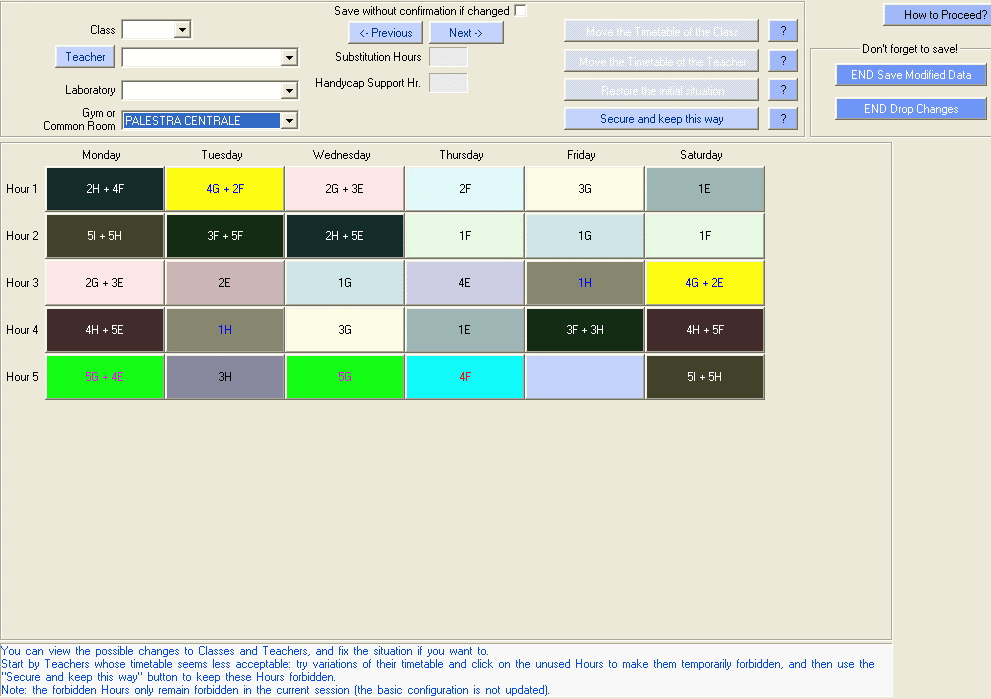991x699 pixels.
Task: Enable Save without confirmation if changed
Action: (x=520, y=11)
